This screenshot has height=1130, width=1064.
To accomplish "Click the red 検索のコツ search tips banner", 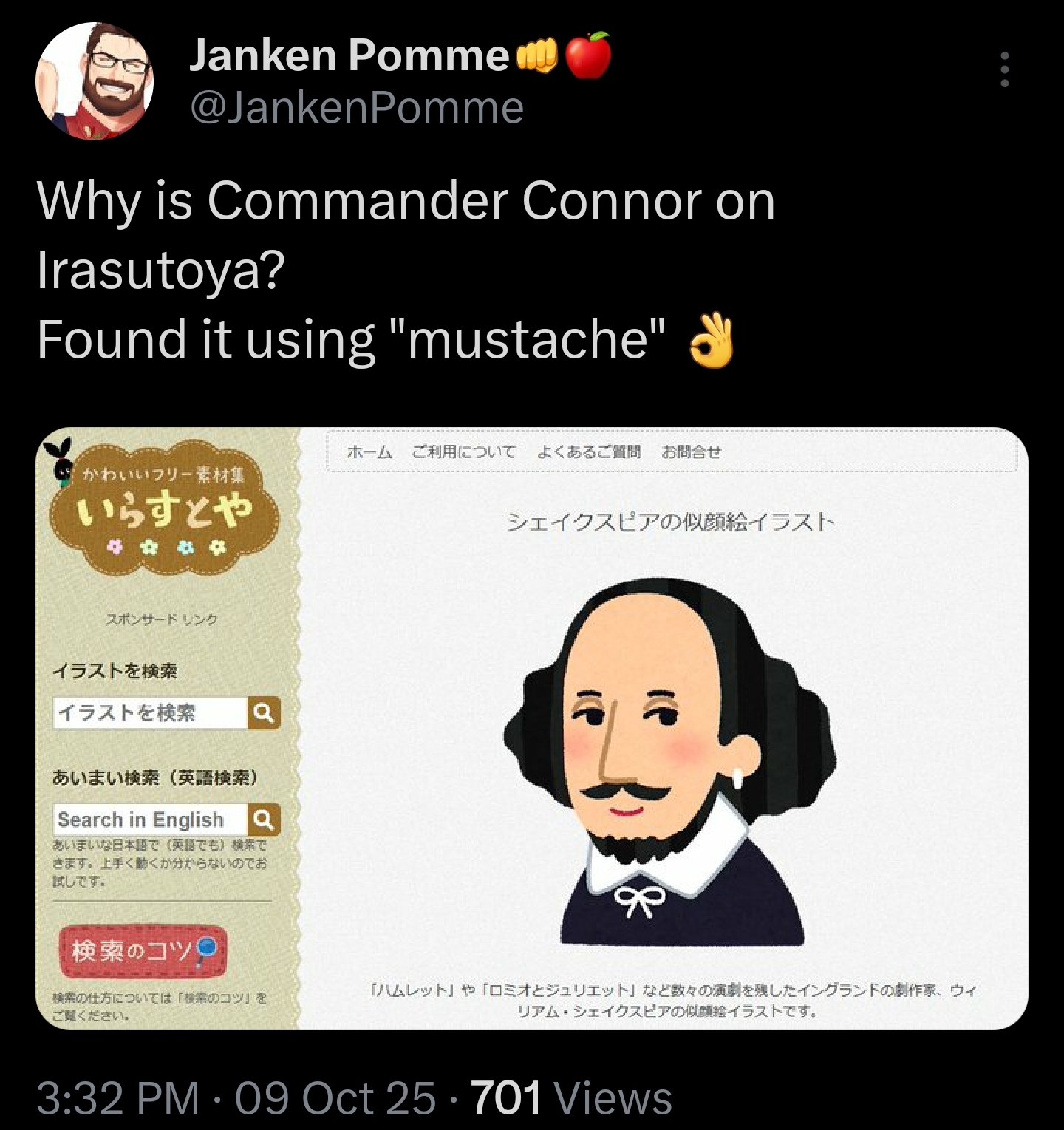I will [143, 950].
